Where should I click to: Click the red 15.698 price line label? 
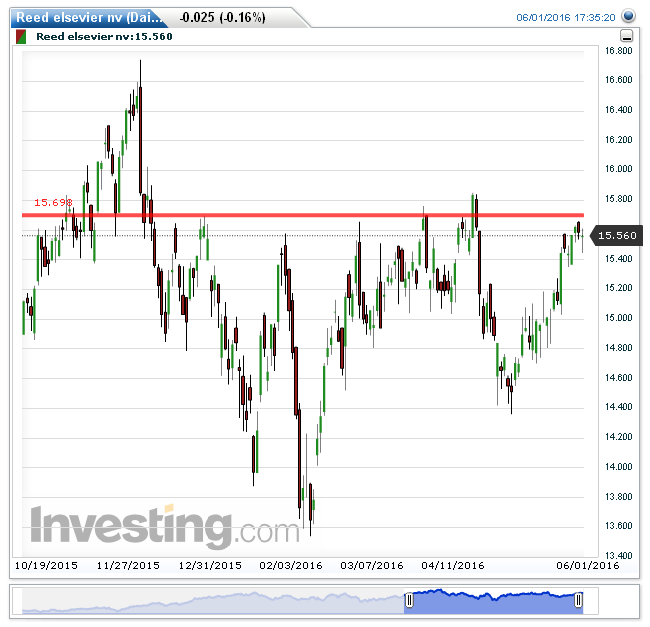click(53, 202)
